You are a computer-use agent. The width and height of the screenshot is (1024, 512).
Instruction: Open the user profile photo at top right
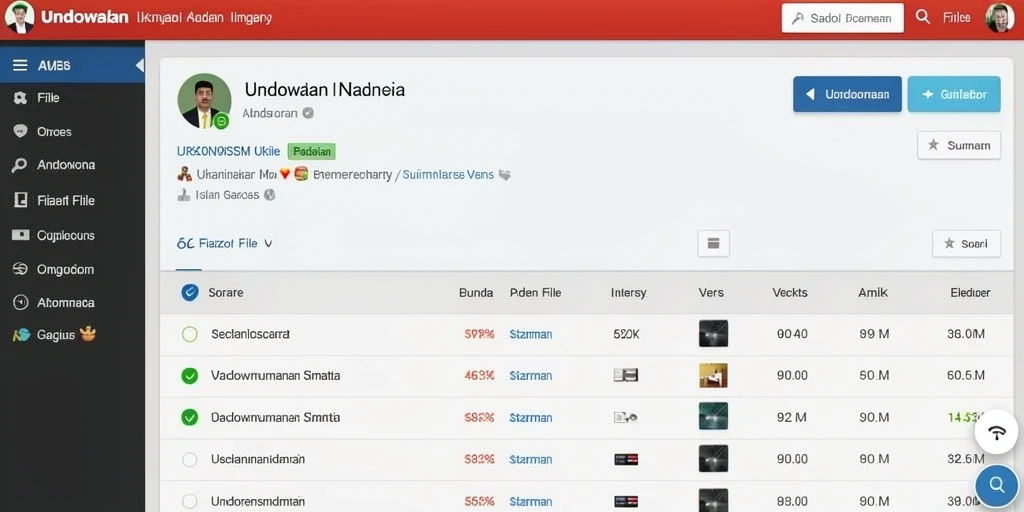click(999, 18)
